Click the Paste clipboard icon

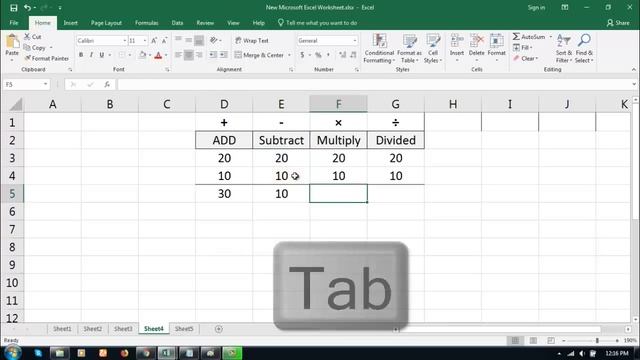(12, 42)
